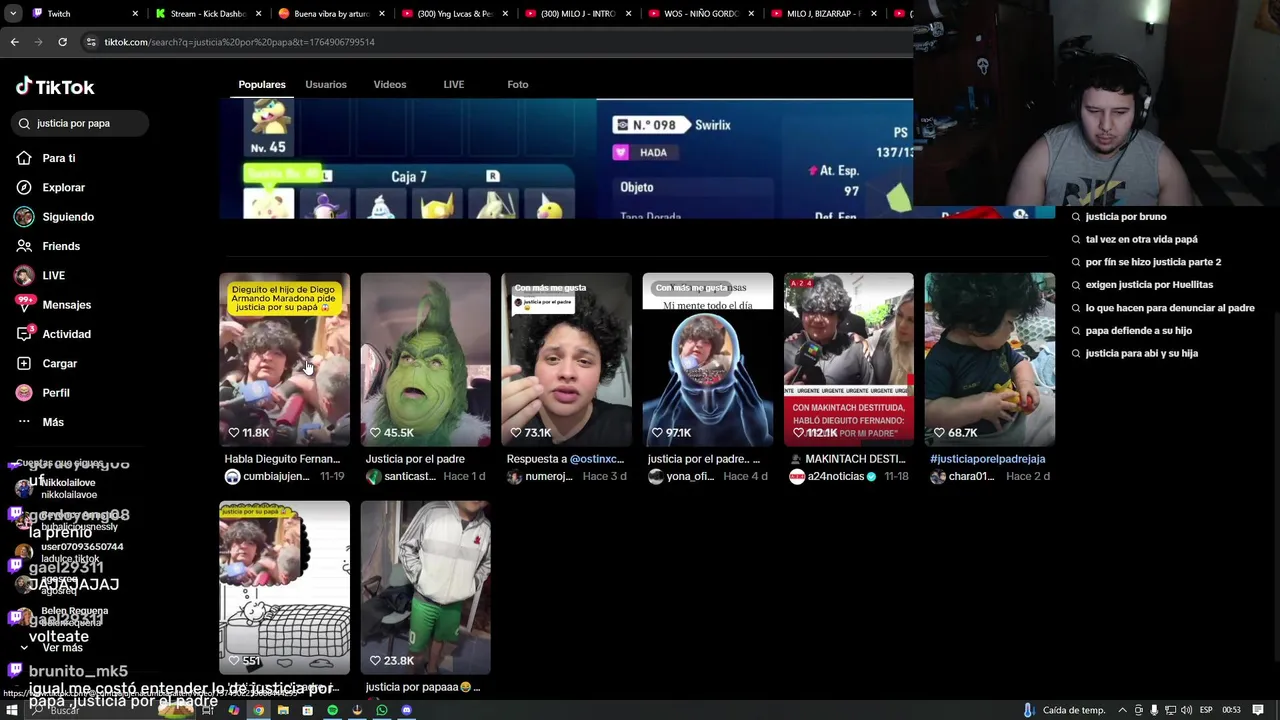Search suggestion 'papa defiende a su hijo'
This screenshot has height=720, width=1280.
1138,331
